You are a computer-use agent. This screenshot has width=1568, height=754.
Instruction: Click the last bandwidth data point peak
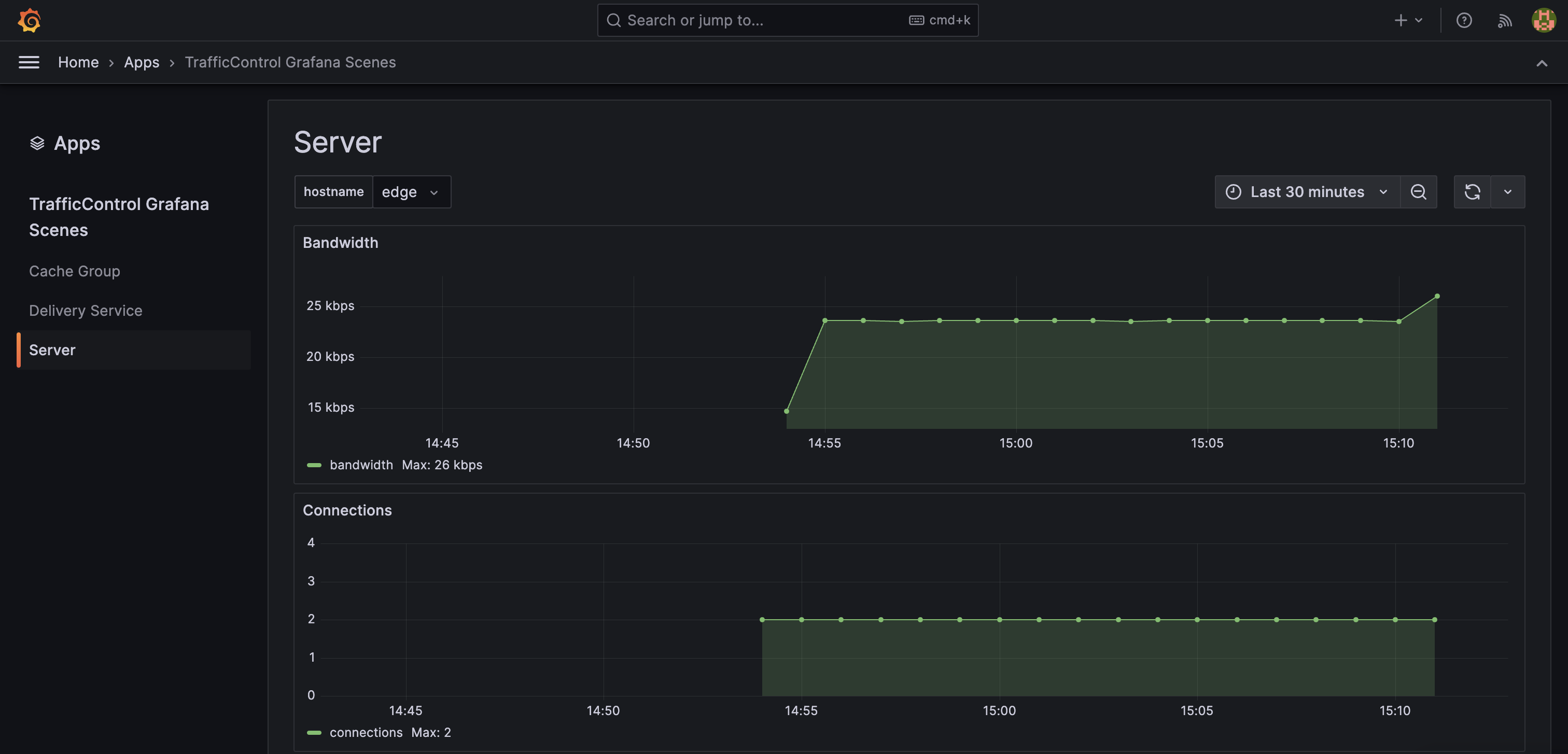(x=1436, y=297)
